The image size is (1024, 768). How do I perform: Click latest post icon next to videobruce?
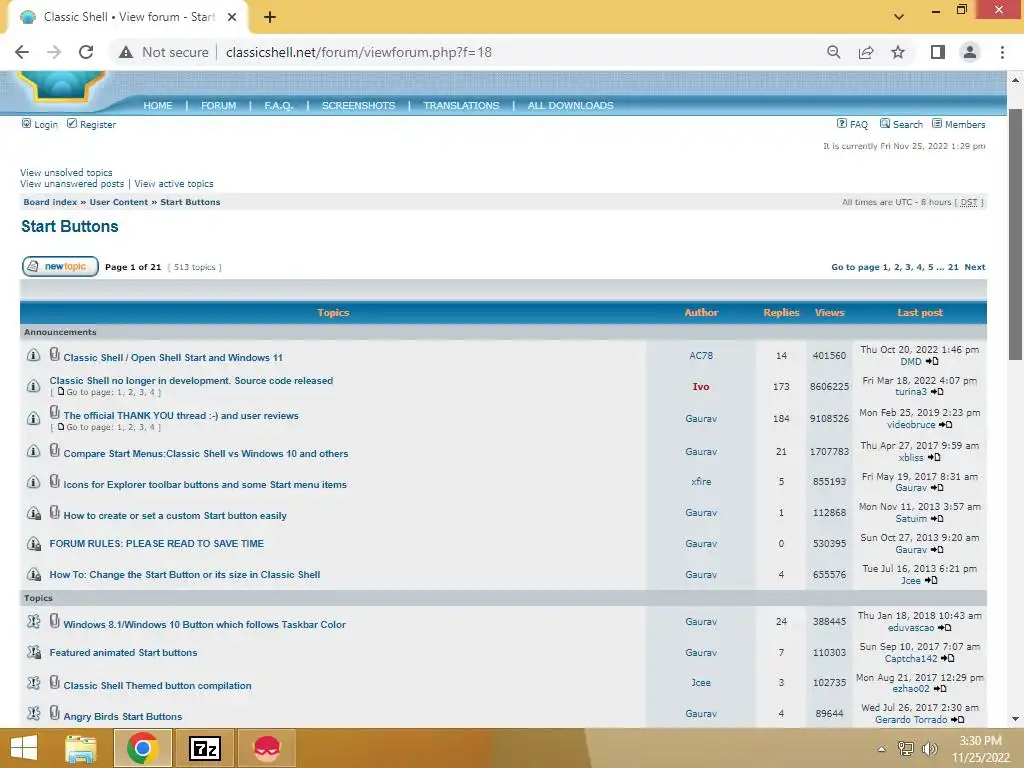pyautogui.click(x=945, y=424)
